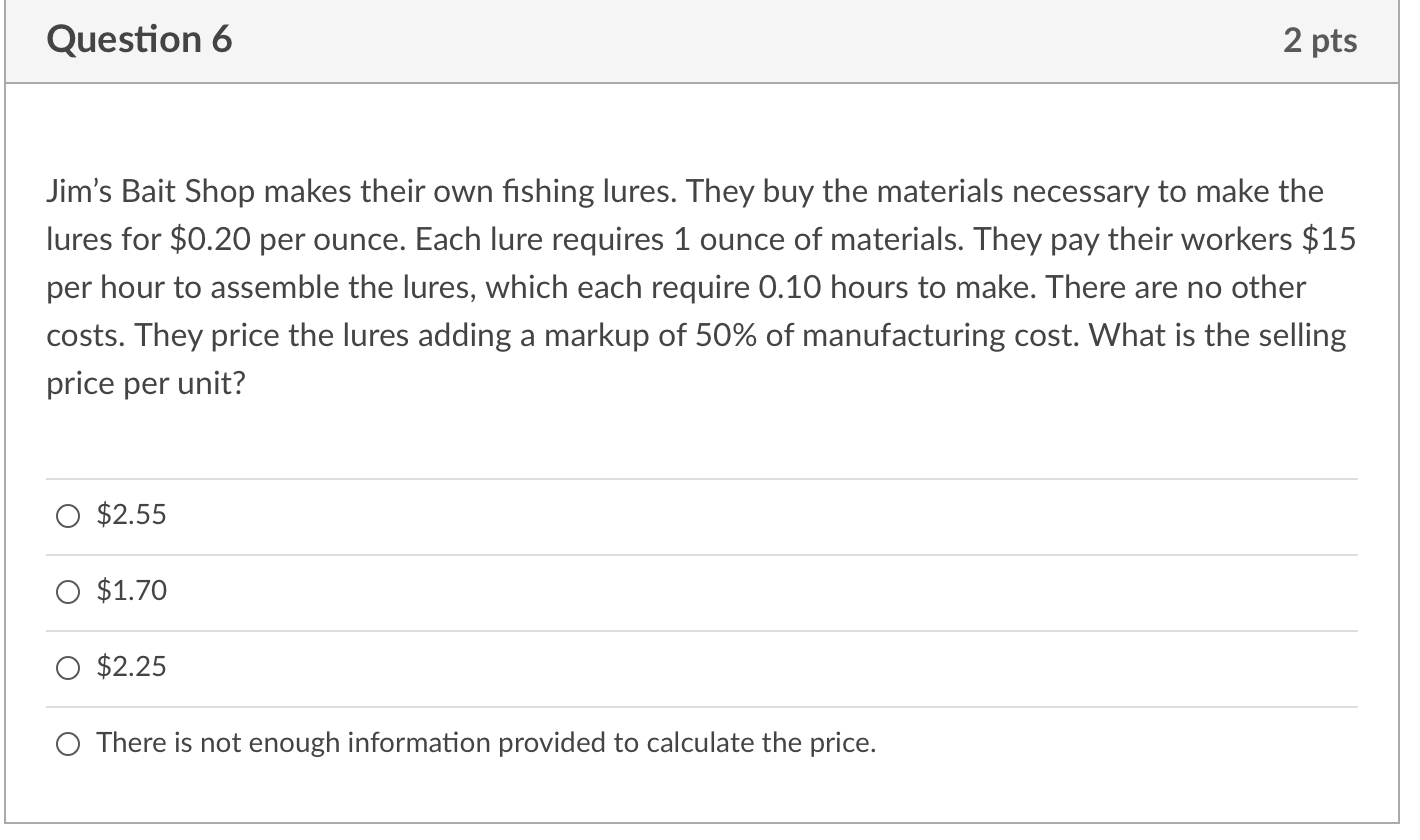The height and width of the screenshot is (840, 1420).
Task: Click the words 'price per unit?'
Action: click(146, 384)
